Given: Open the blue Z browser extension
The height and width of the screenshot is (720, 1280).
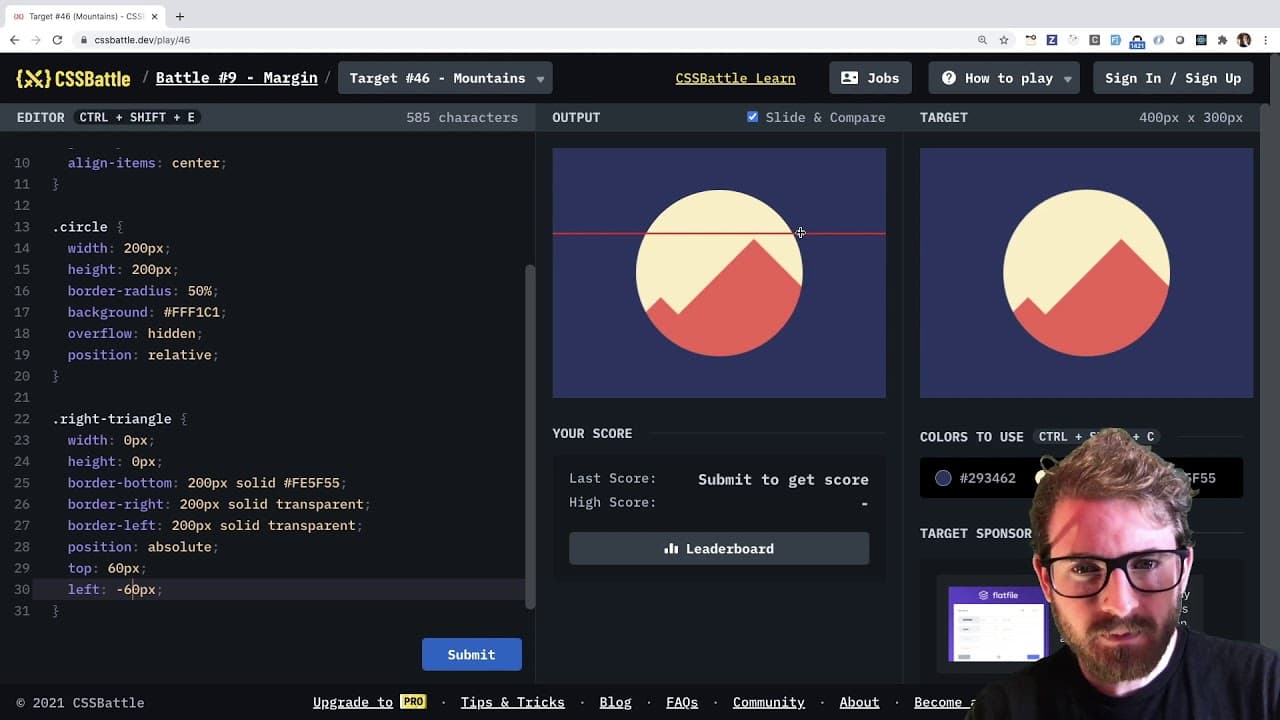Looking at the screenshot, I should pos(1052,40).
